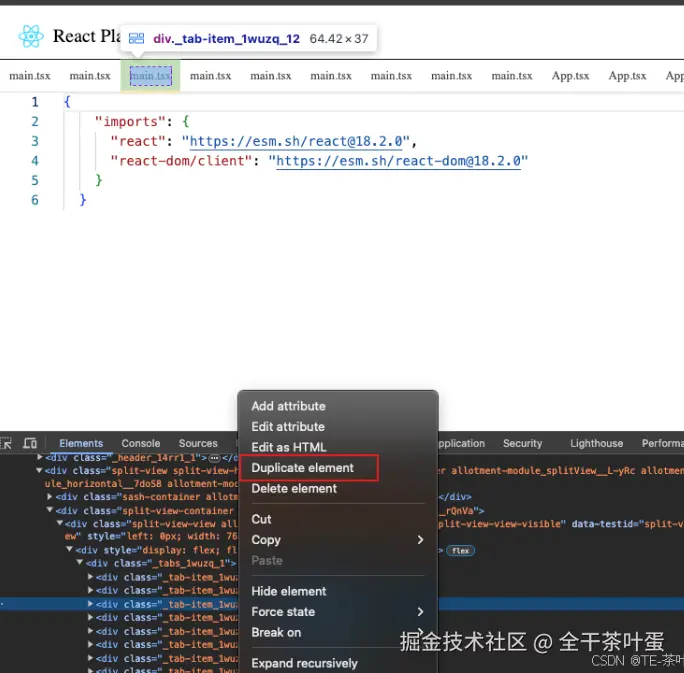Collapse the _tabs_1wuzq_1 div node
Screen dimensions: 684x673
pos(80,562)
